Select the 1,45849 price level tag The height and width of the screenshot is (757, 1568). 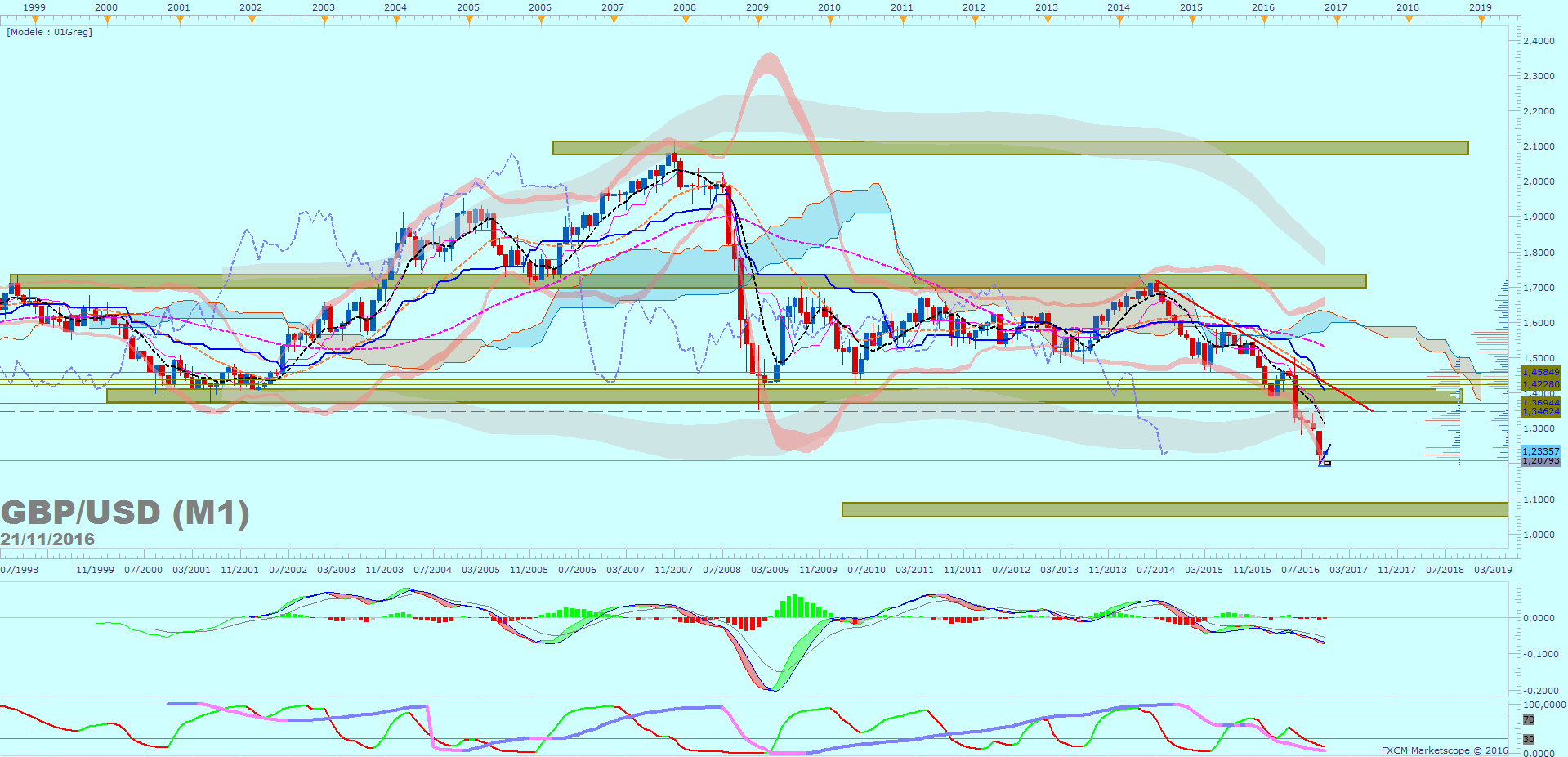(x=1540, y=372)
